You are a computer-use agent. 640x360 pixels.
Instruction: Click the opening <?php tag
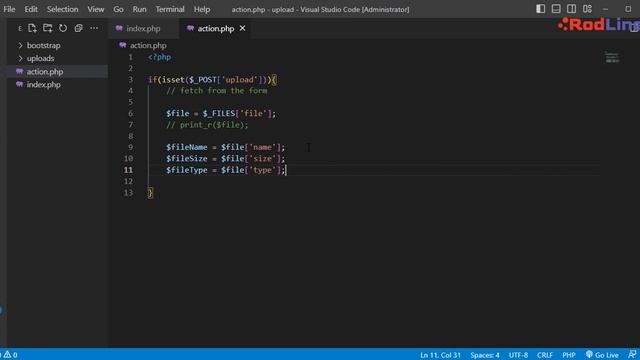(160, 57)
